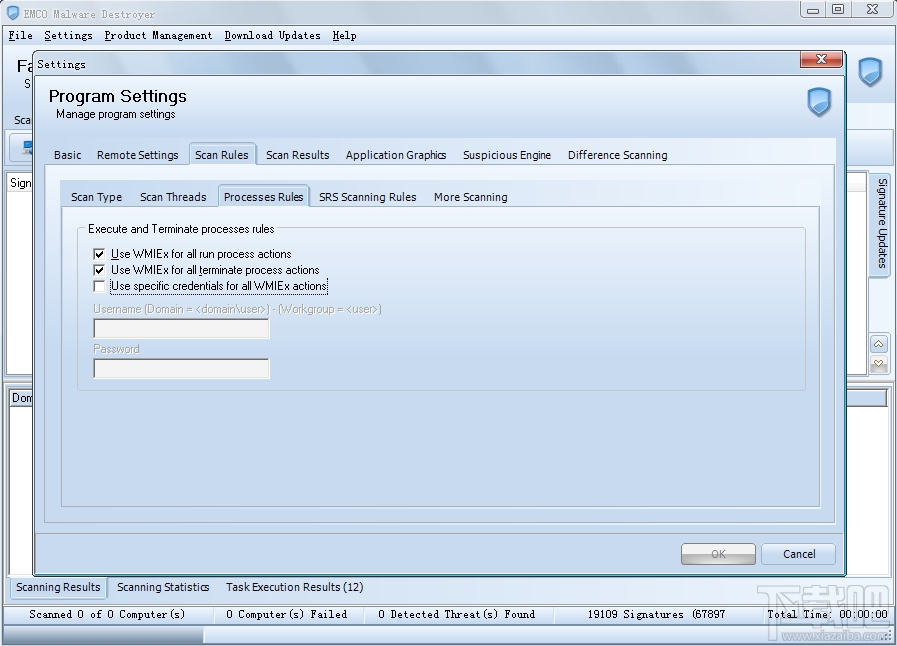897x646 pixels.
Task: Click the OK button
Action: coord(718,553)
